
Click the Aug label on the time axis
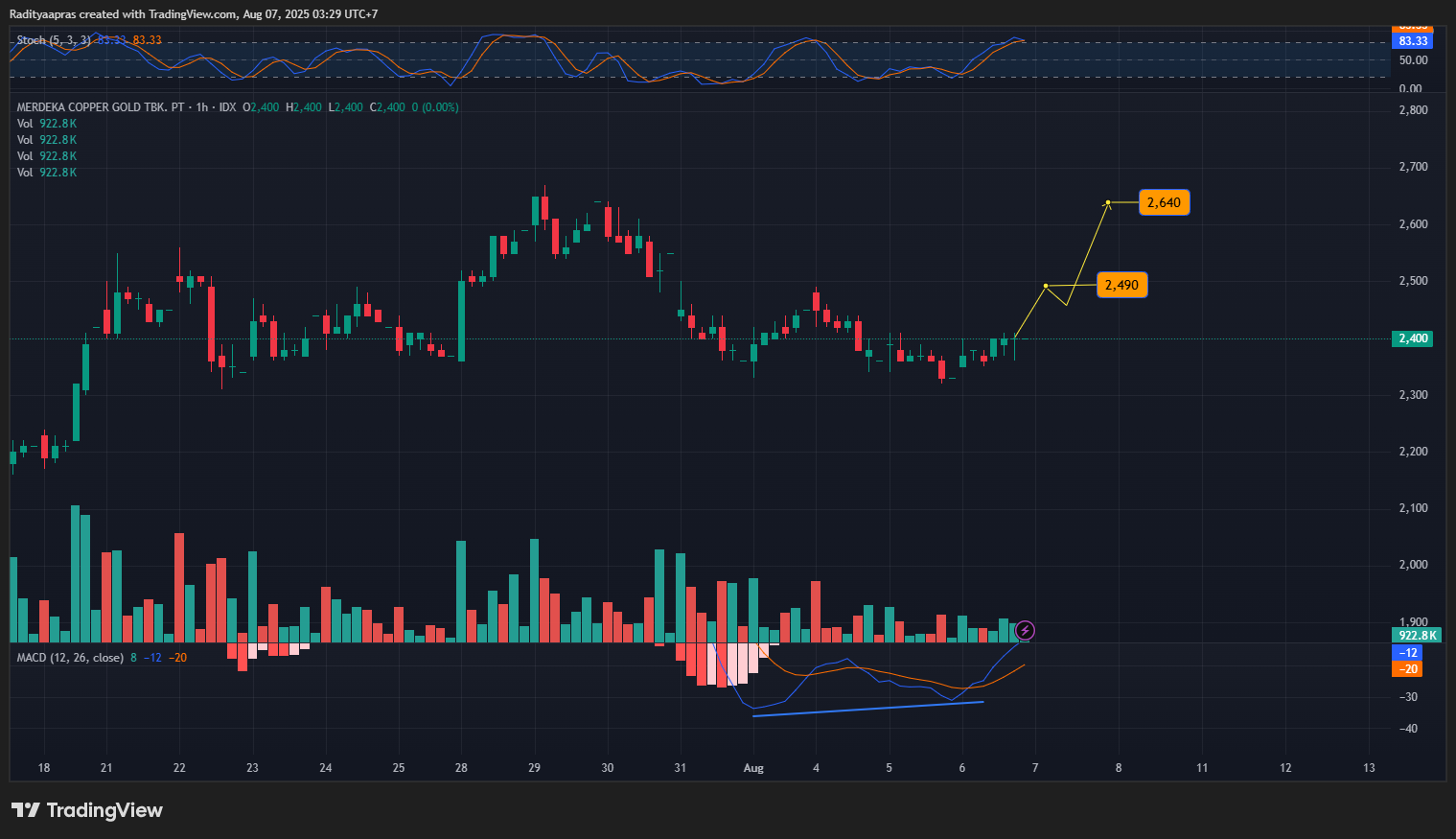point(753,767)
